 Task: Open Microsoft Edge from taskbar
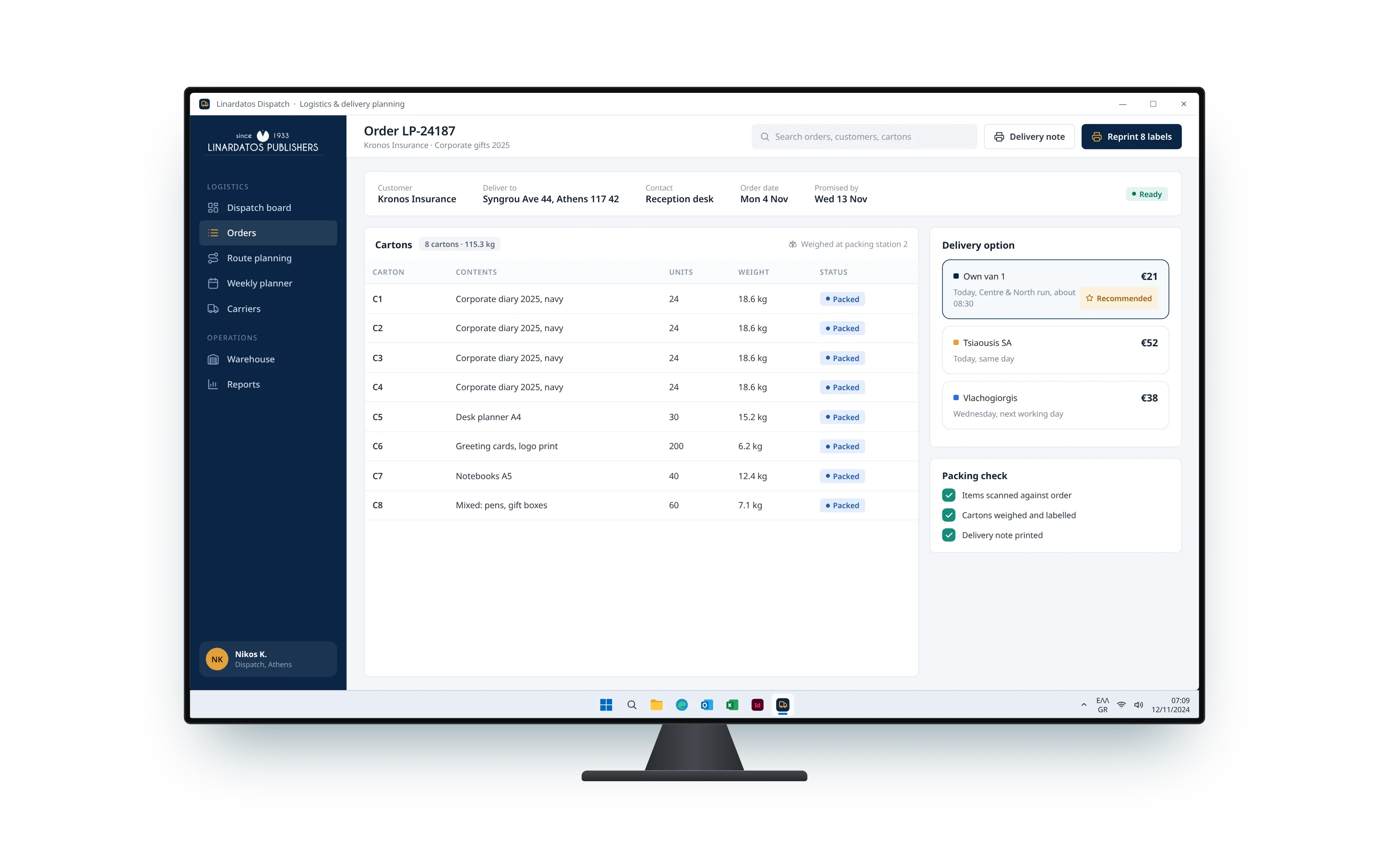click(x=682, y=705)
